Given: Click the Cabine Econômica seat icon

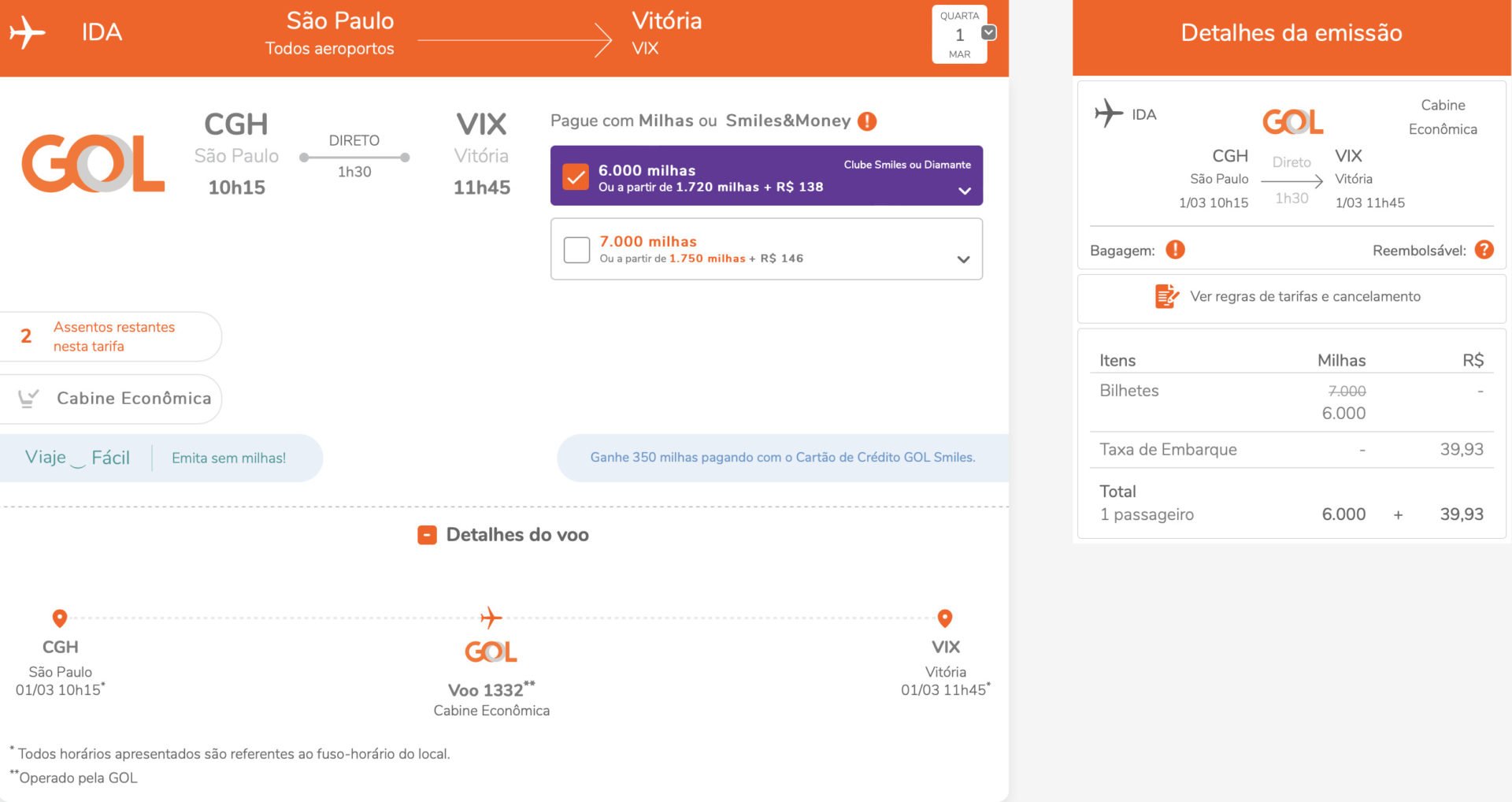Looking at the screenshot, I should pos(28,398).
